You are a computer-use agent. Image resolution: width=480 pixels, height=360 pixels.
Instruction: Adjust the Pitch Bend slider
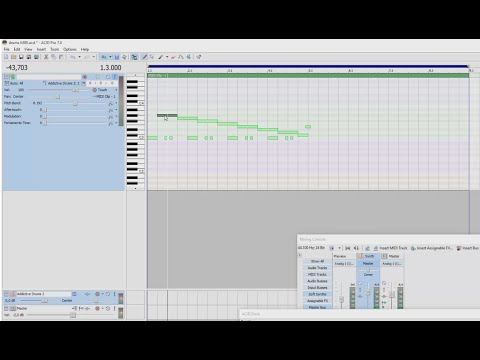[75, 103]
